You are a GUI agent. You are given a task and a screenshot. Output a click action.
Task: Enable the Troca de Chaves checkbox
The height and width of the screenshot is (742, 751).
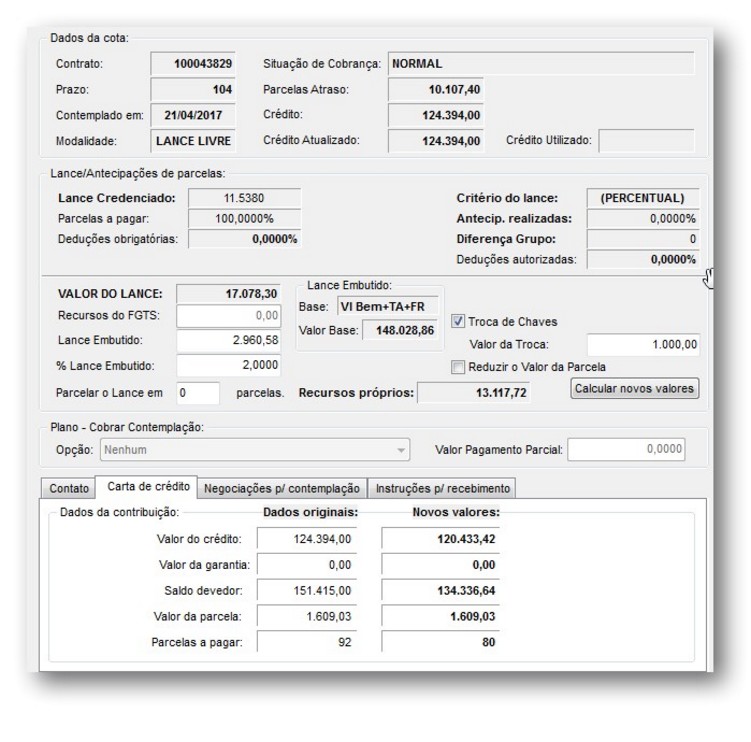[458, 321]
